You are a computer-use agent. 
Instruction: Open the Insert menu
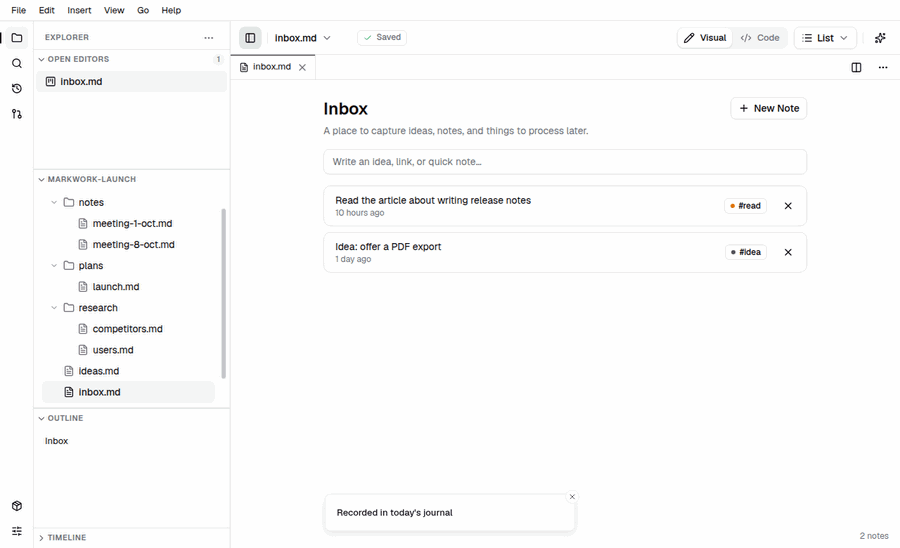(79, 10)
